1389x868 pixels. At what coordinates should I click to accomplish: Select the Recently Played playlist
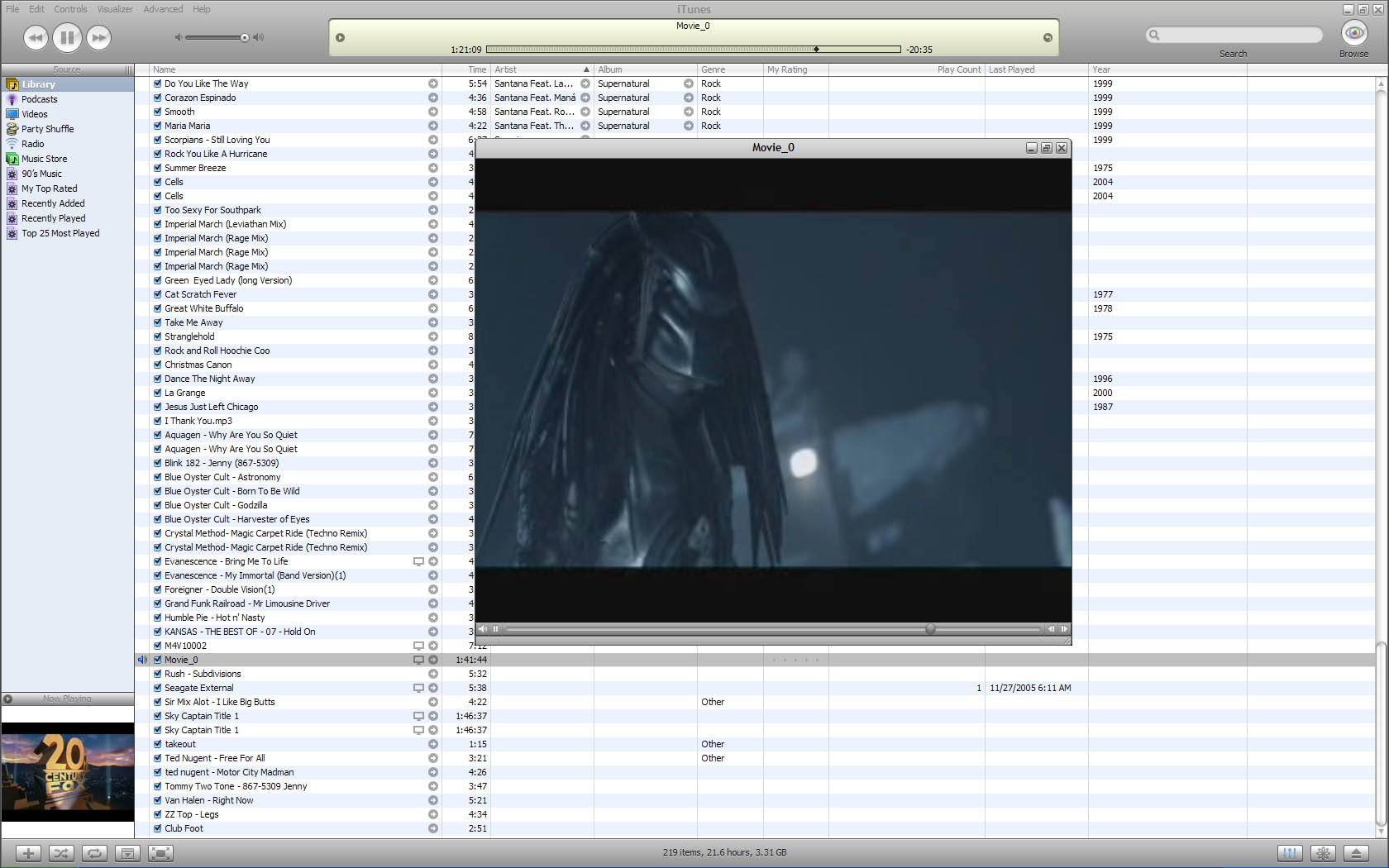[53, 218]
